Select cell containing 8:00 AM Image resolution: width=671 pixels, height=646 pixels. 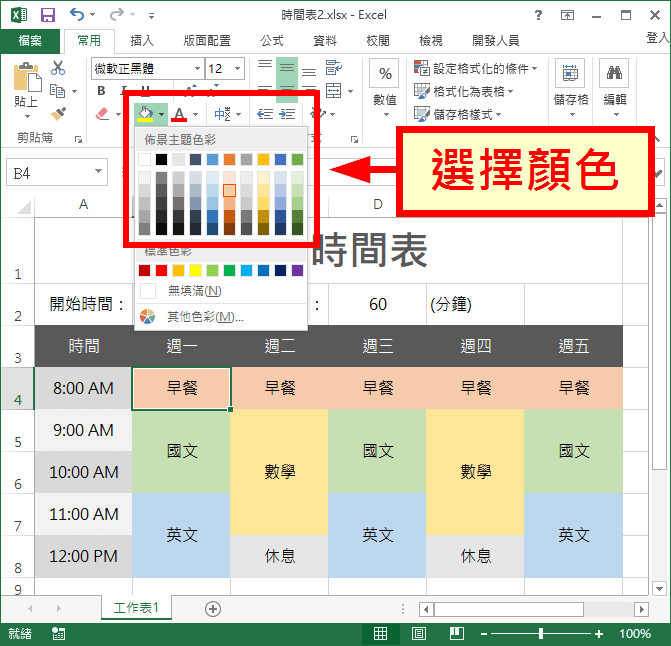point(83,388)
